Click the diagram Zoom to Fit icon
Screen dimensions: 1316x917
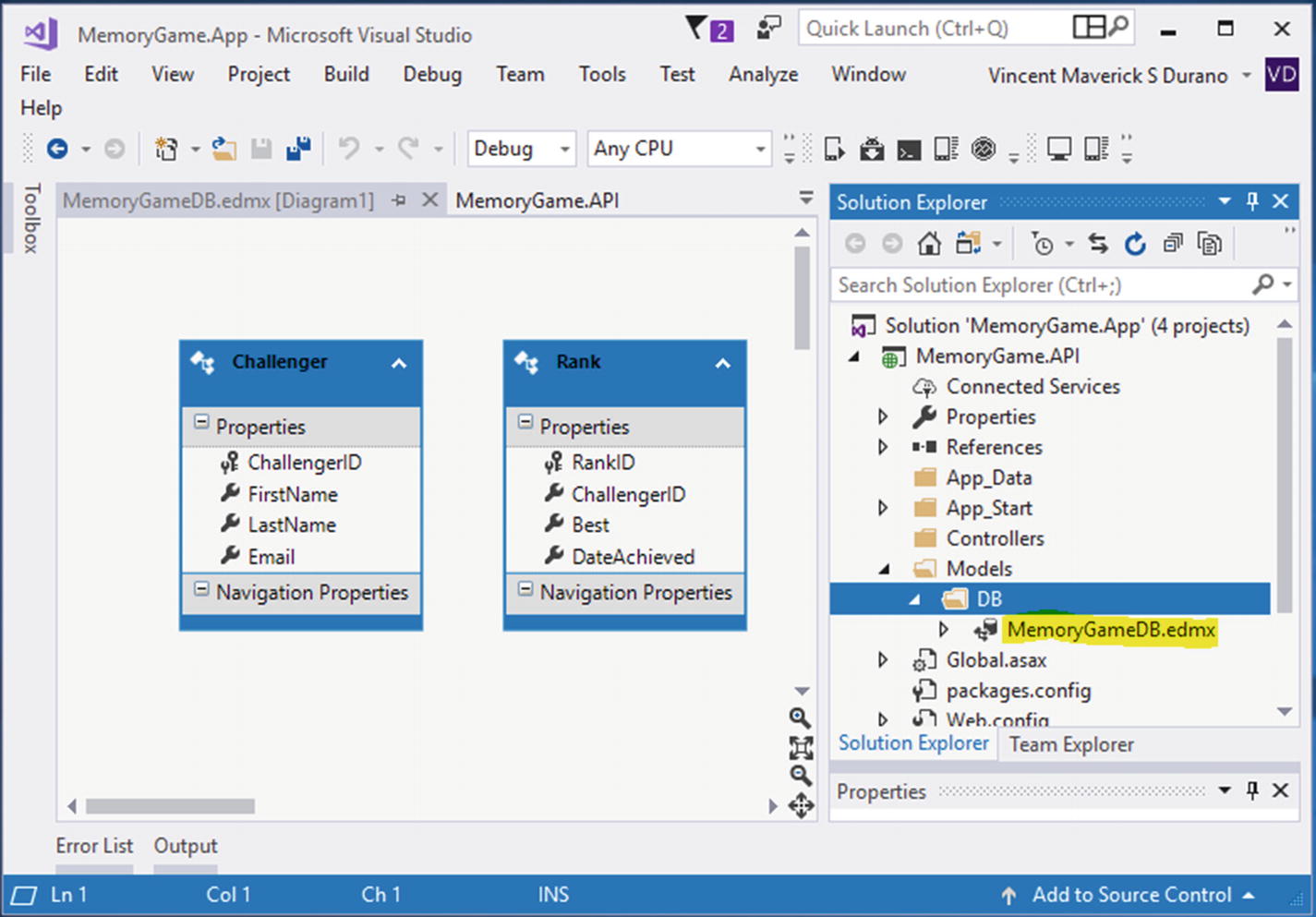pos(801,747)
